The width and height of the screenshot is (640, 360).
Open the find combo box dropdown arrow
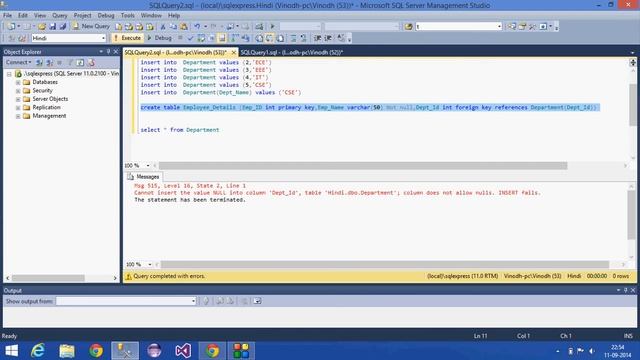pos(499,27)
